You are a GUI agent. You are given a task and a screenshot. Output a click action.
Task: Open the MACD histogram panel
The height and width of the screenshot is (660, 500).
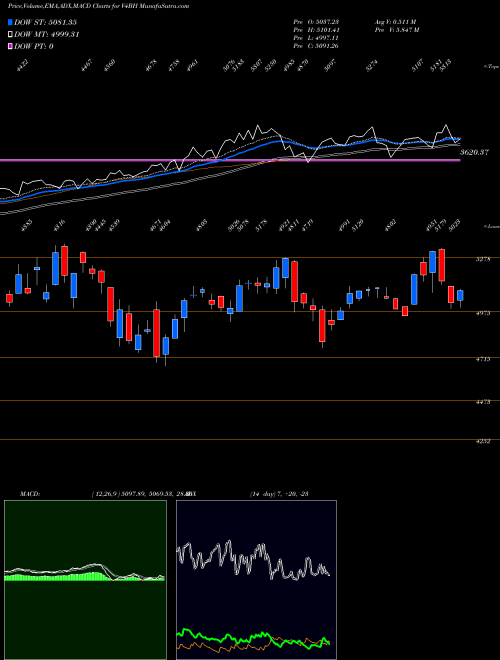point(85,580)
